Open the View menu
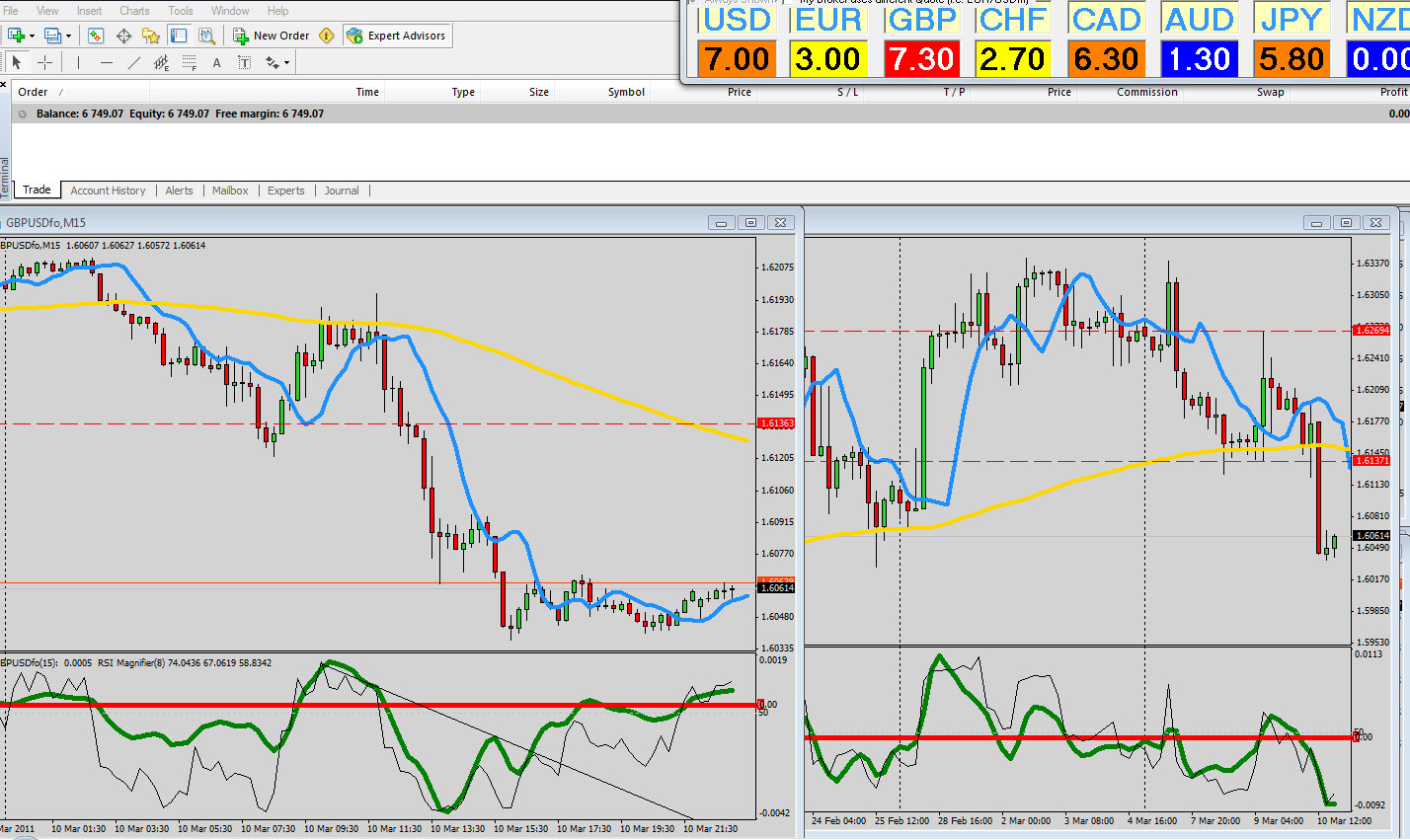Screen dimensions: 1410x840 coord(47,11)
